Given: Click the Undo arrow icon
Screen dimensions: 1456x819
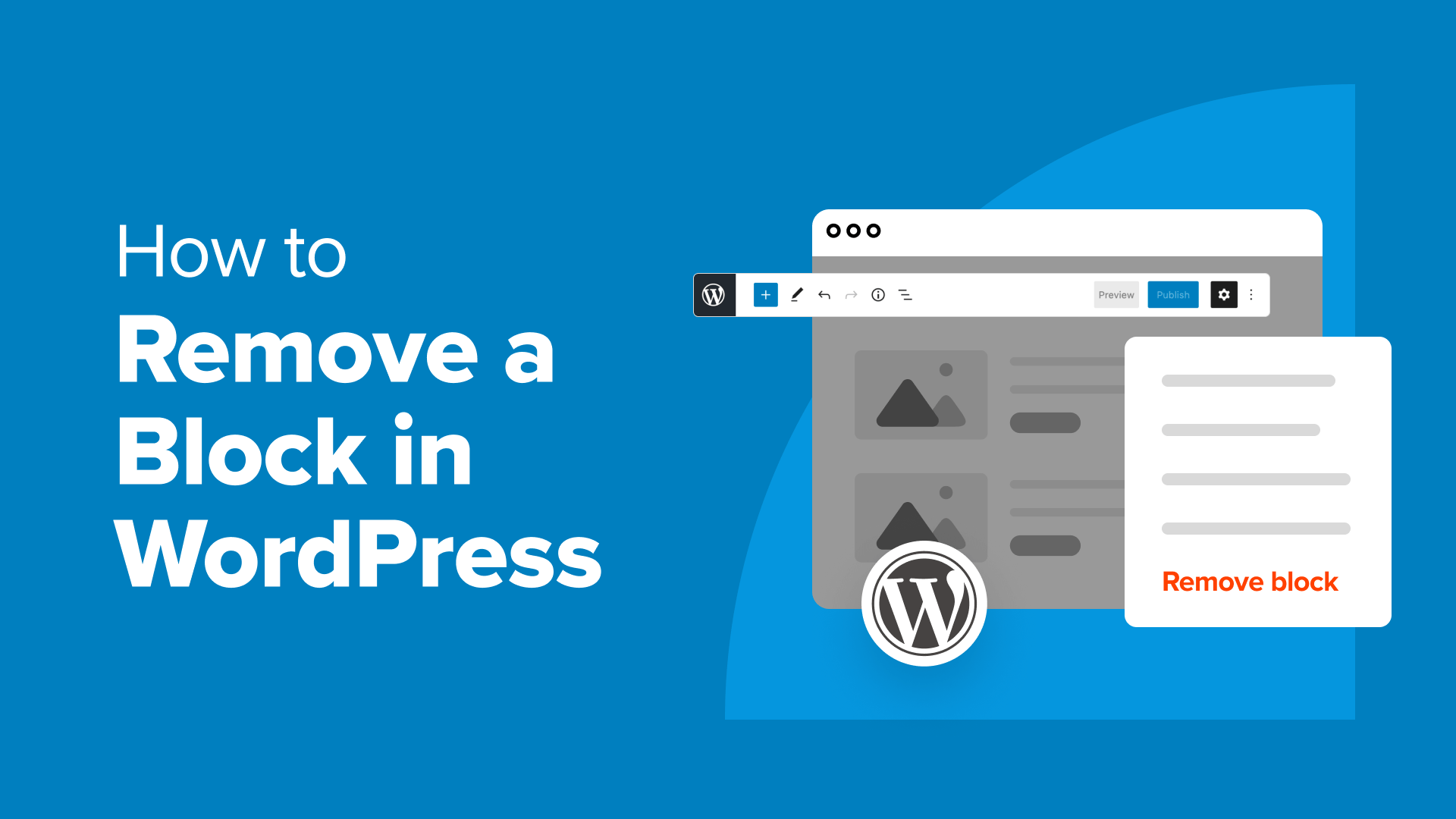Looking at the screenshot, I should point(824,294).
